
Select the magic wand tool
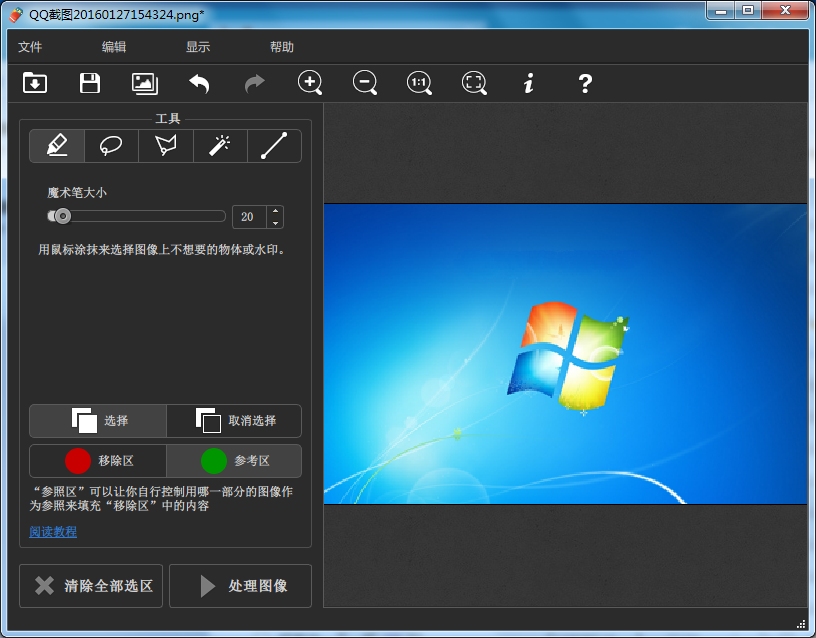point(220,146)
